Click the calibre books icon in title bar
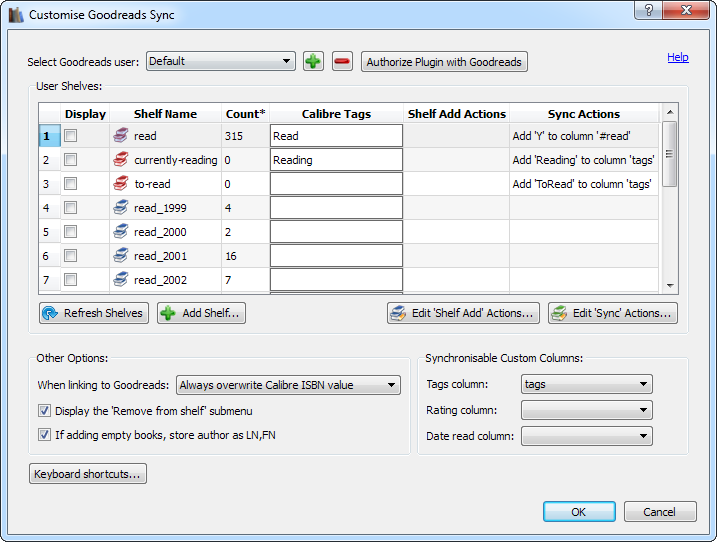 [16, 15]
